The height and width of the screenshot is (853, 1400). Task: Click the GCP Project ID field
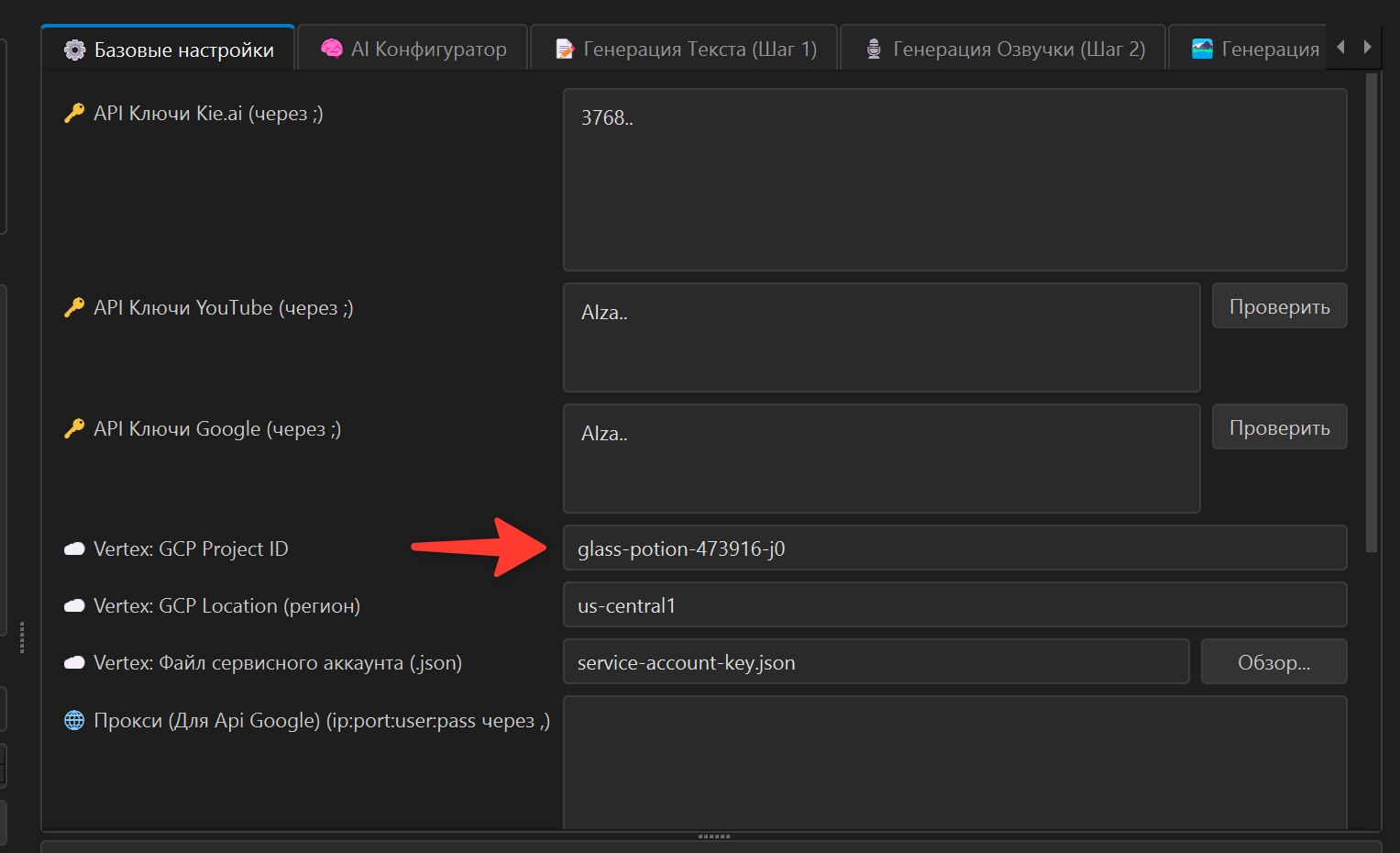pyautogui.click(x=954, y=548)
